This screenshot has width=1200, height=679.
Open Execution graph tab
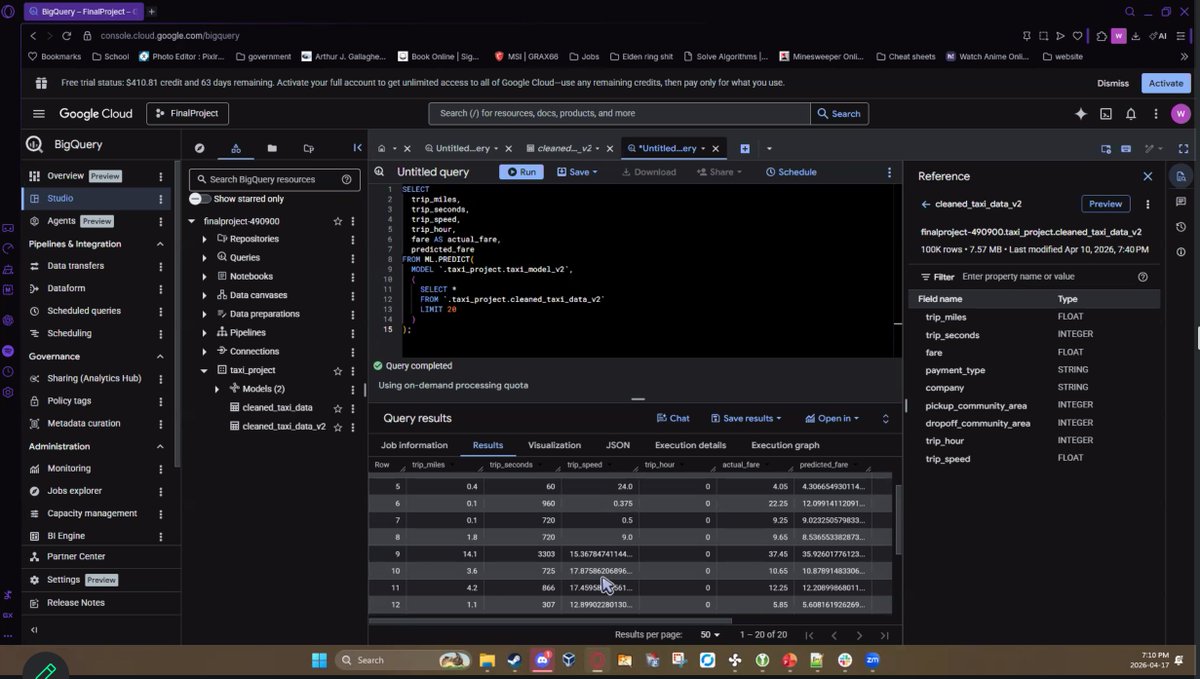pos(785,445)
